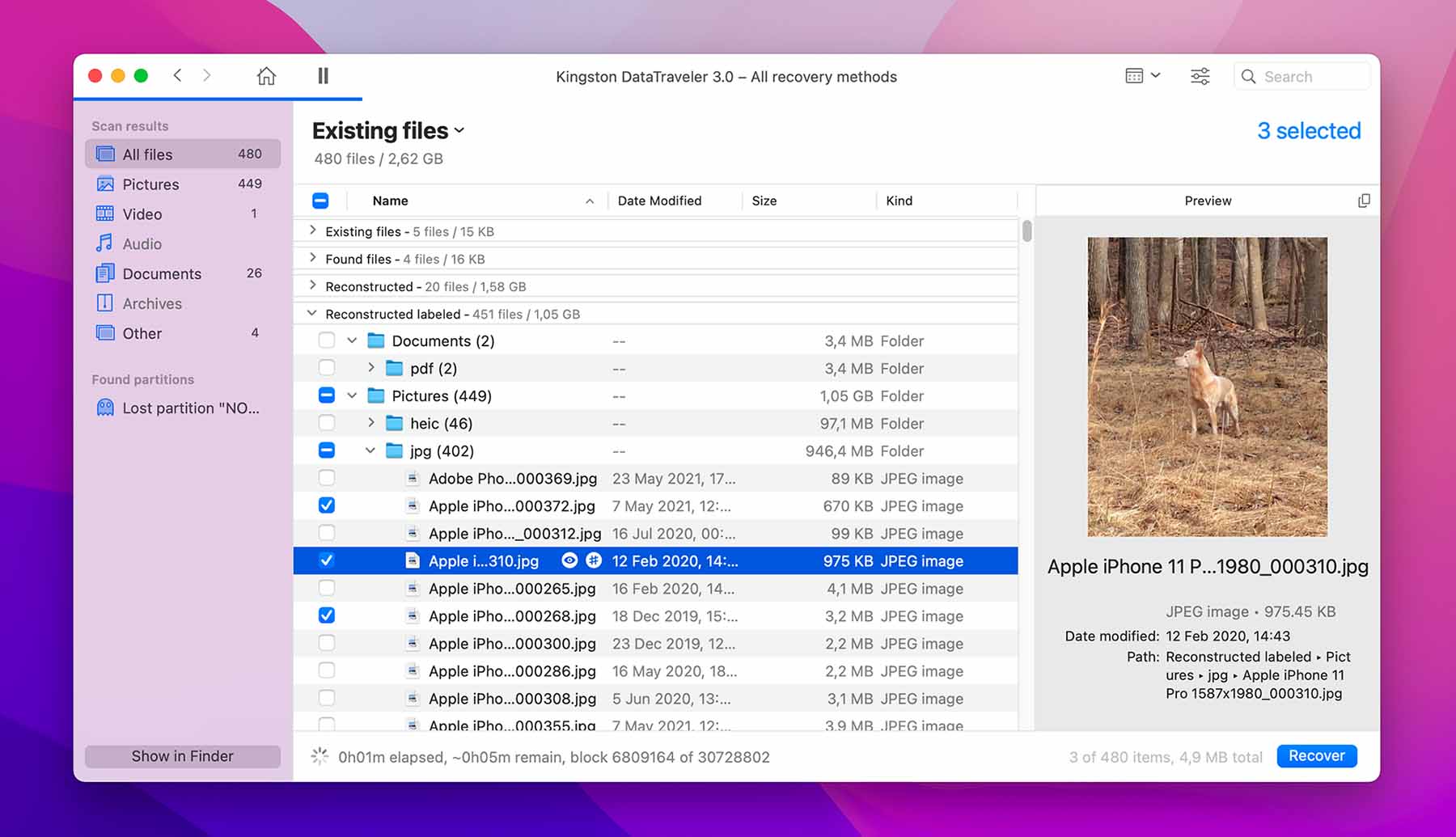Toggle the select-all header checkbox
Image resolution: width=1456 pixels, height=837 pixels.
320,201
